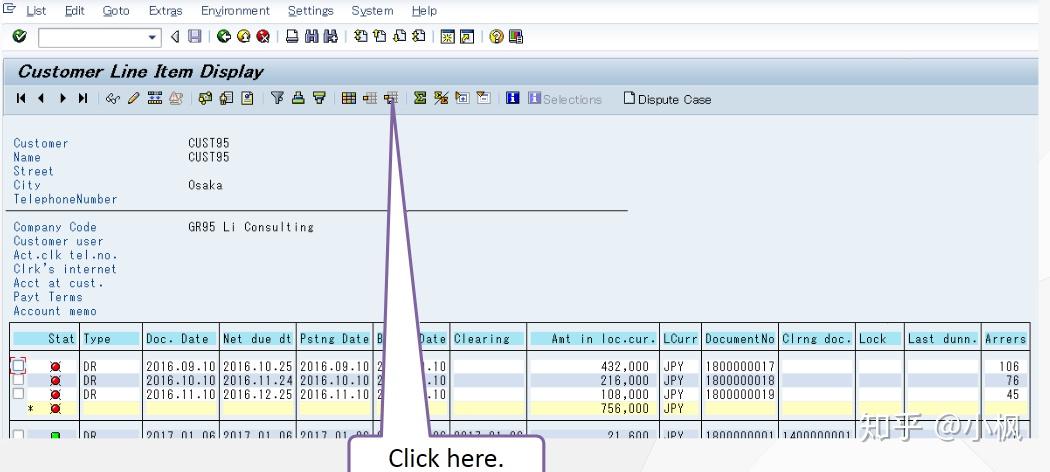Open the Environment menu
Viewport: 1050px width, 472px height.
pyautogui.click(x=235, y=11)
